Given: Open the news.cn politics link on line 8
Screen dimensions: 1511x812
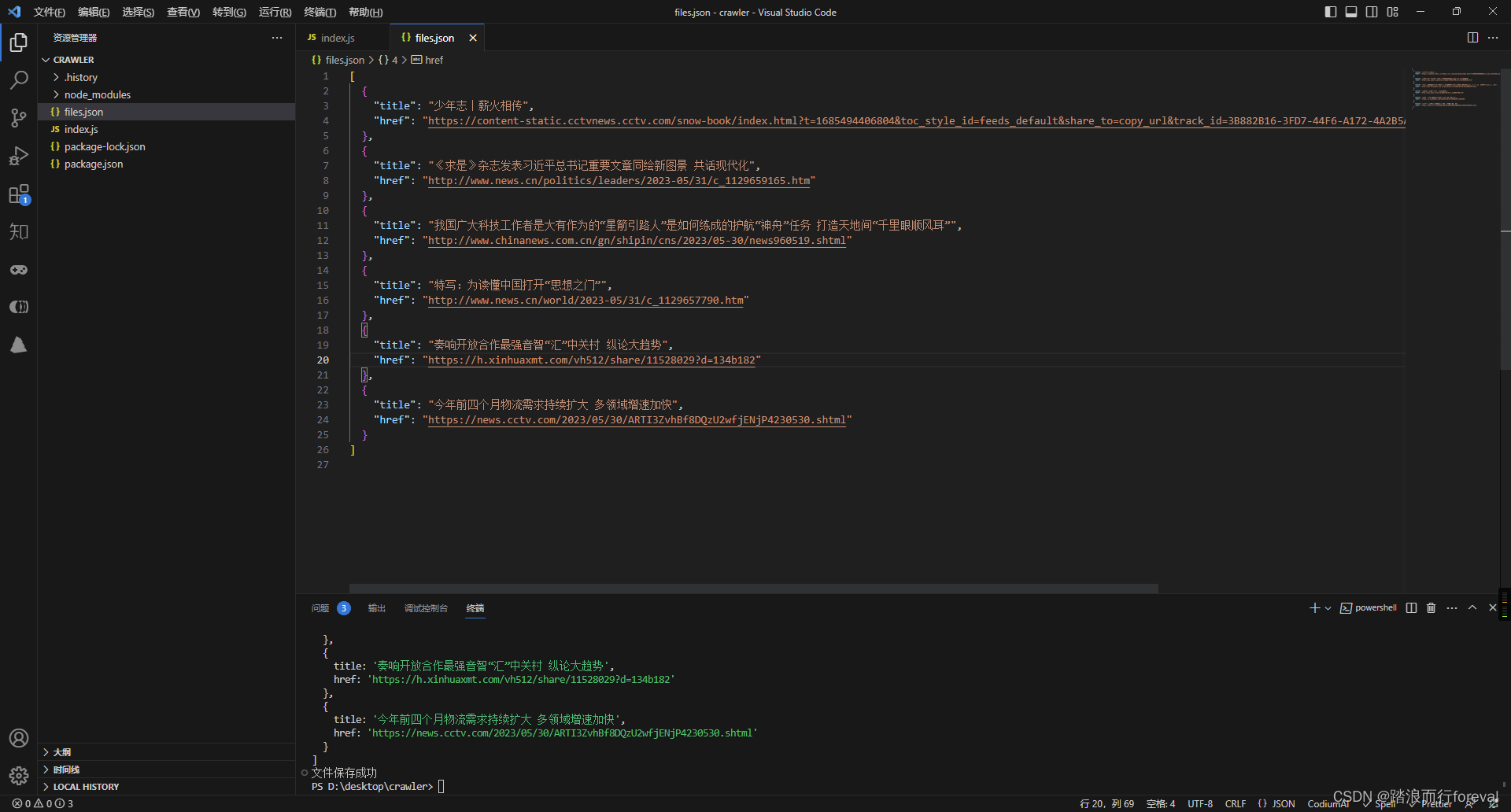Looking at the screenshot, I should tap(619, 181).
